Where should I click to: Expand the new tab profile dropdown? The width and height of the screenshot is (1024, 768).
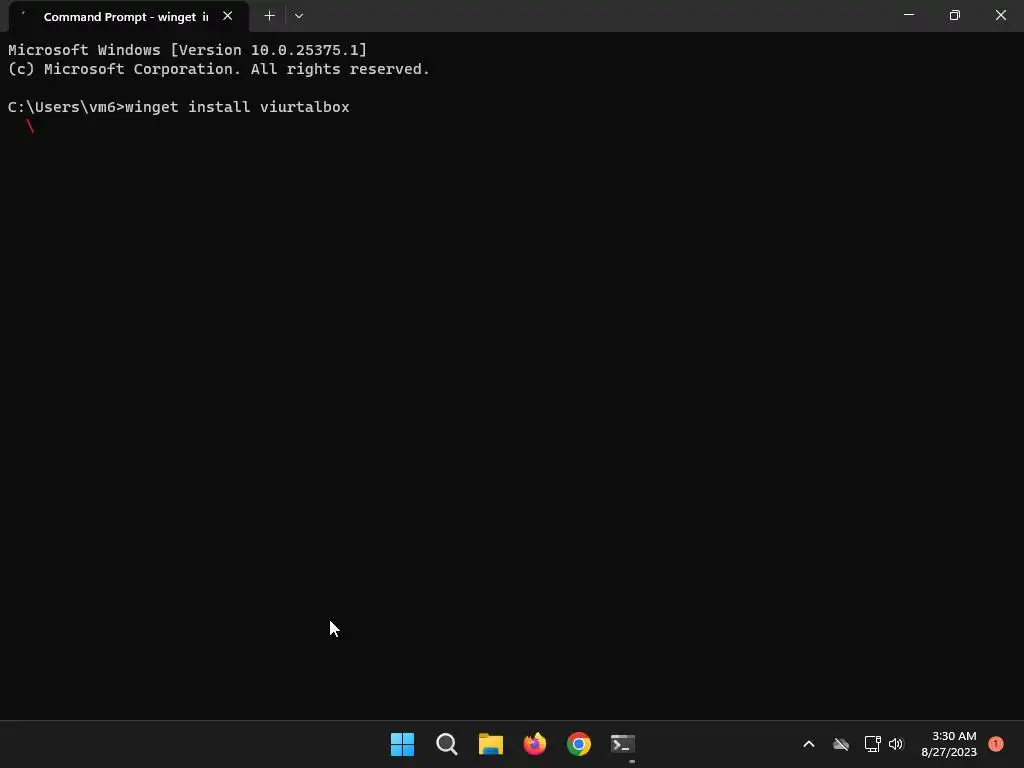tap(299, 16)
